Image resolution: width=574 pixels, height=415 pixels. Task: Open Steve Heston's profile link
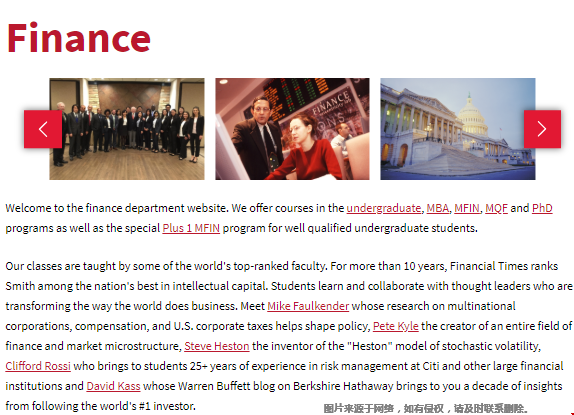(217, 346)
